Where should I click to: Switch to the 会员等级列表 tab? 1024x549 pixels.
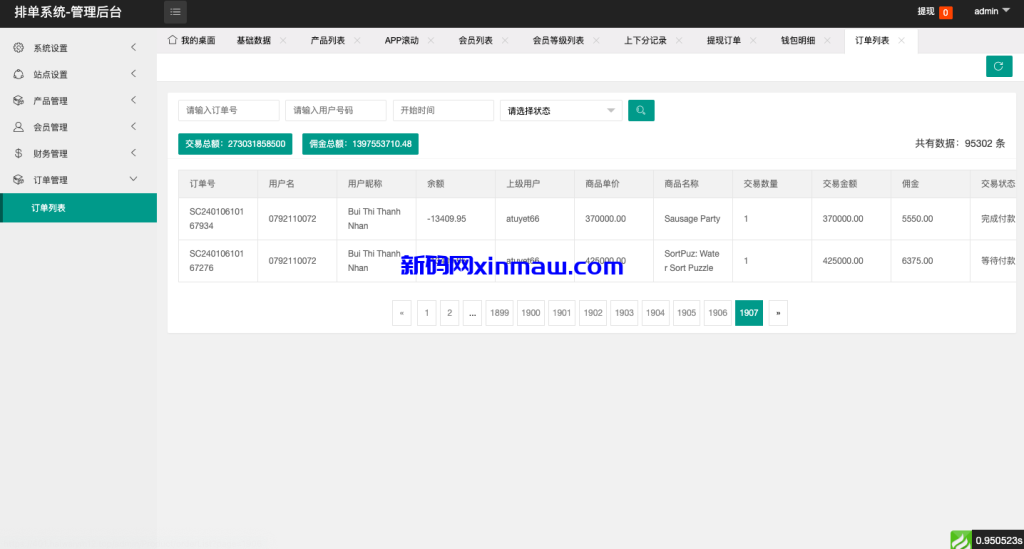[x=558, y=40]
